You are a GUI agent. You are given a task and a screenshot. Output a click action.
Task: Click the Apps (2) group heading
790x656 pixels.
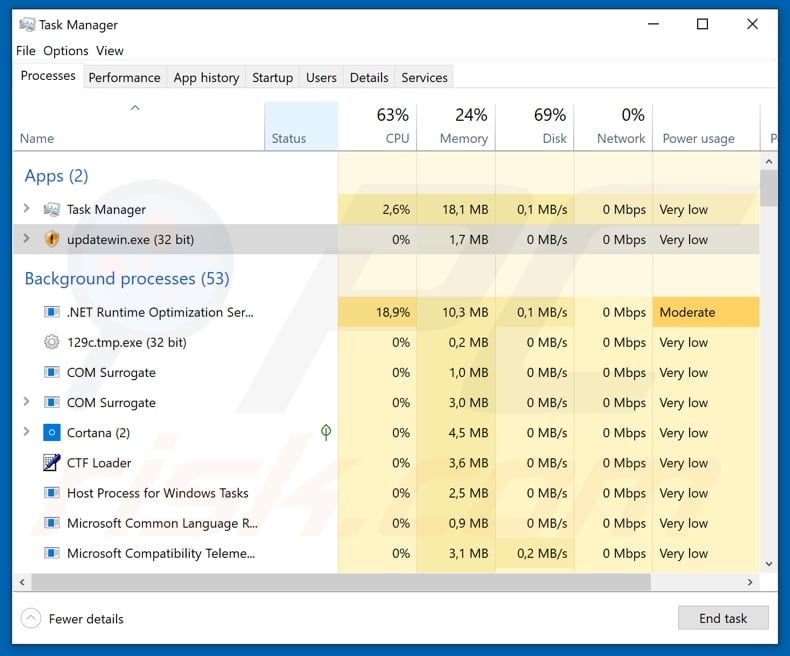(x=56, y=176)
